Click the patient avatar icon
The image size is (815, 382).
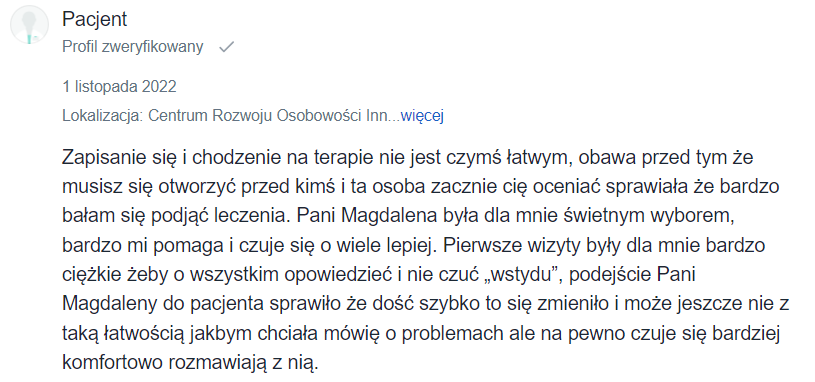click(x=29, y=24)
